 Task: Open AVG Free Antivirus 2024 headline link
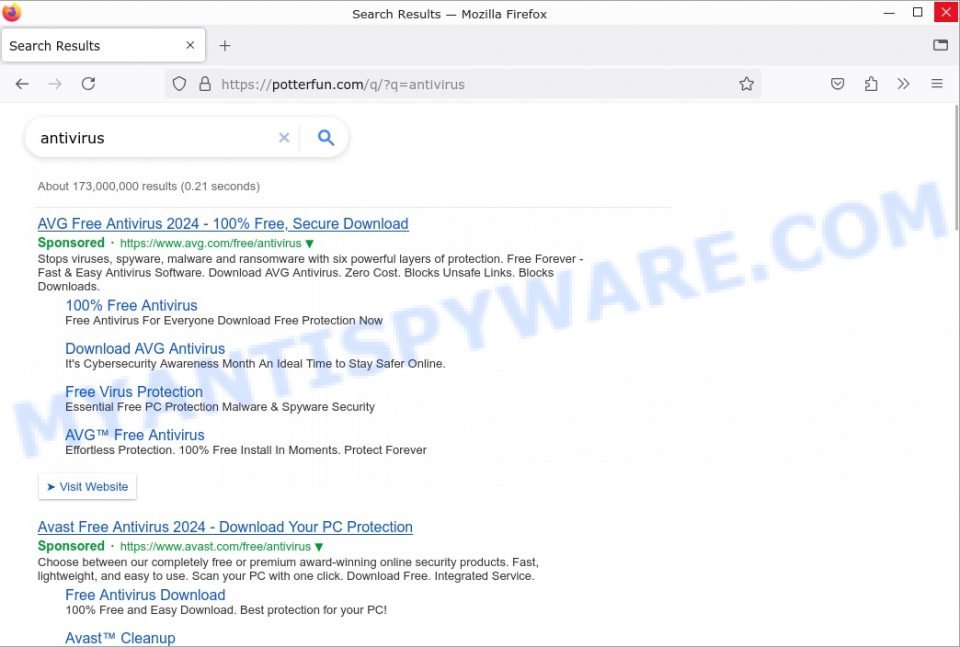point(223,224)
